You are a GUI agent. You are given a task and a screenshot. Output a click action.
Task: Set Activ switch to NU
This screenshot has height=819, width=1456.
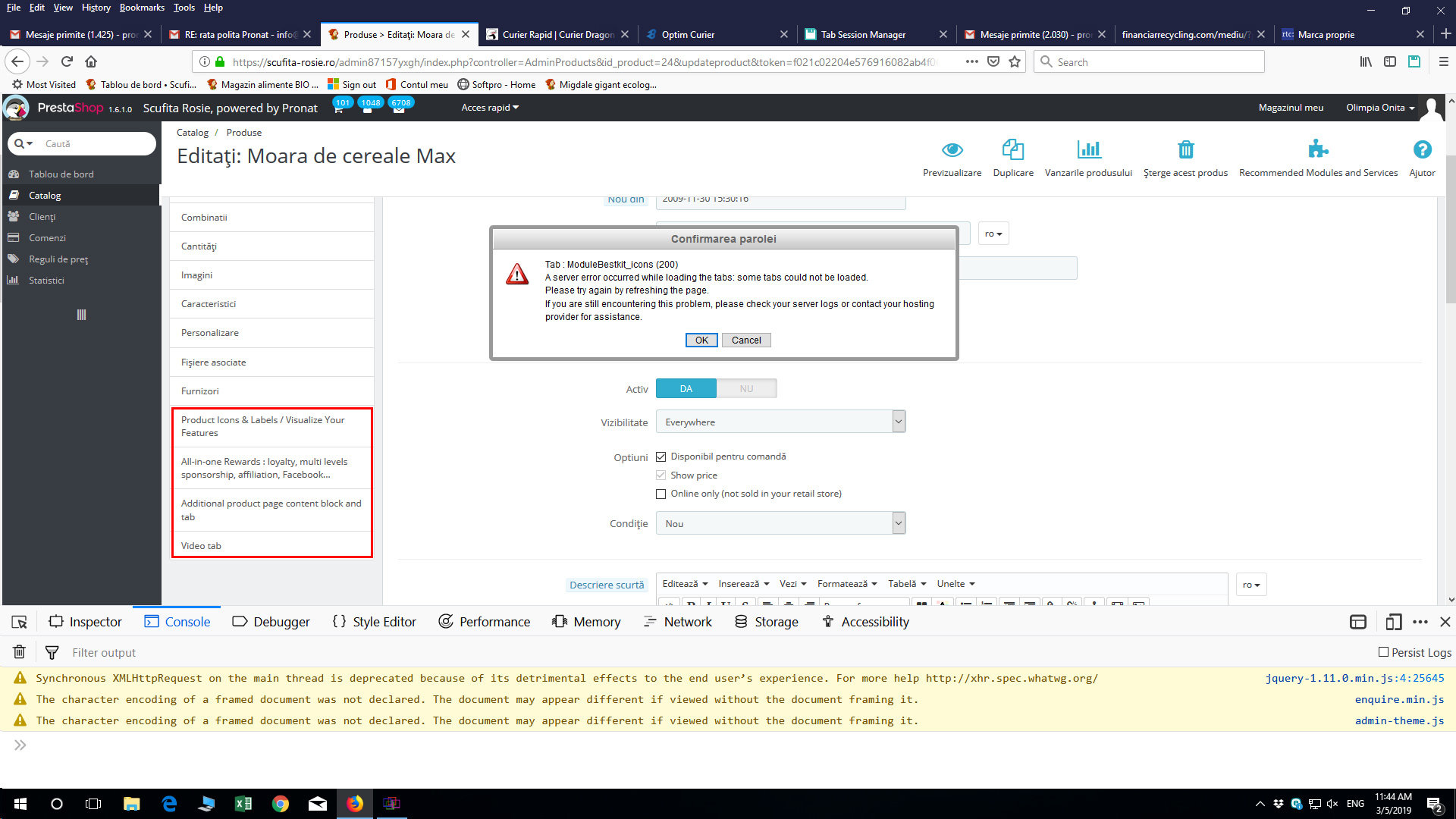click(746, 388)
